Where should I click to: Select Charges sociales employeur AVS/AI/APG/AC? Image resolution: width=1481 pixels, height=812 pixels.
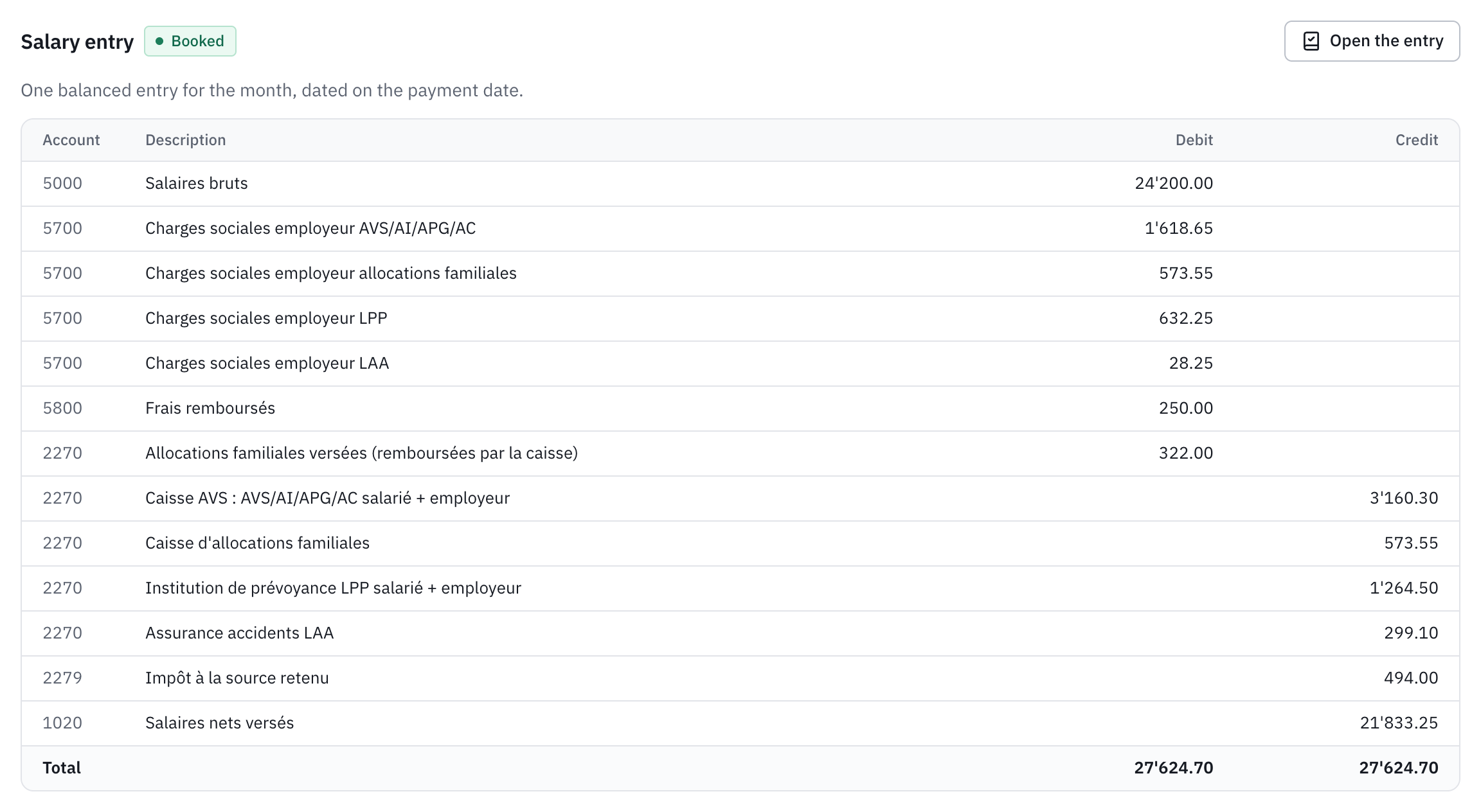pyautogui.click(x=310, y=228)
